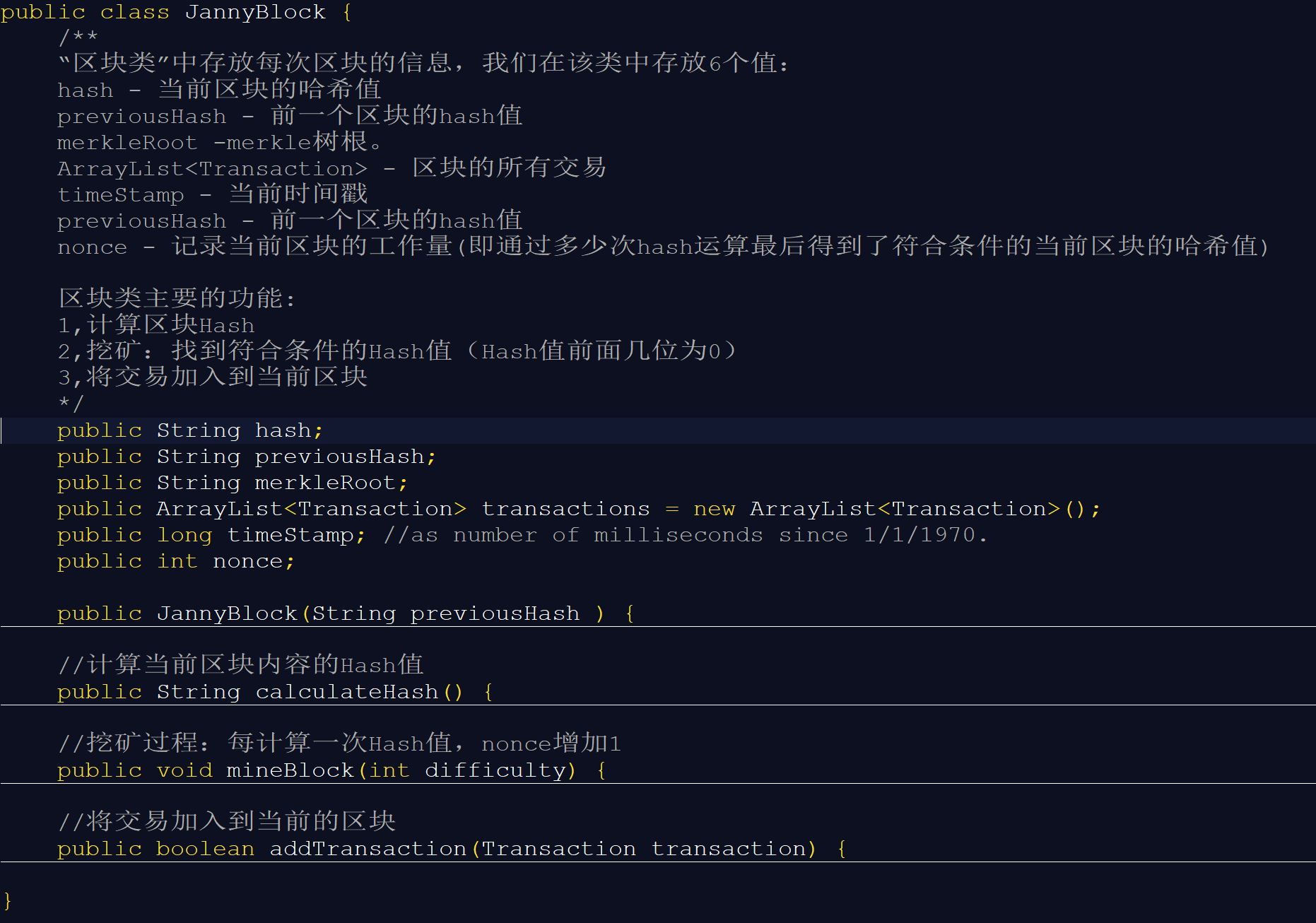Click the transactions variable name
Image resolution: width=1316 pixels, height=923 pixels.
(x=565, y=509)
